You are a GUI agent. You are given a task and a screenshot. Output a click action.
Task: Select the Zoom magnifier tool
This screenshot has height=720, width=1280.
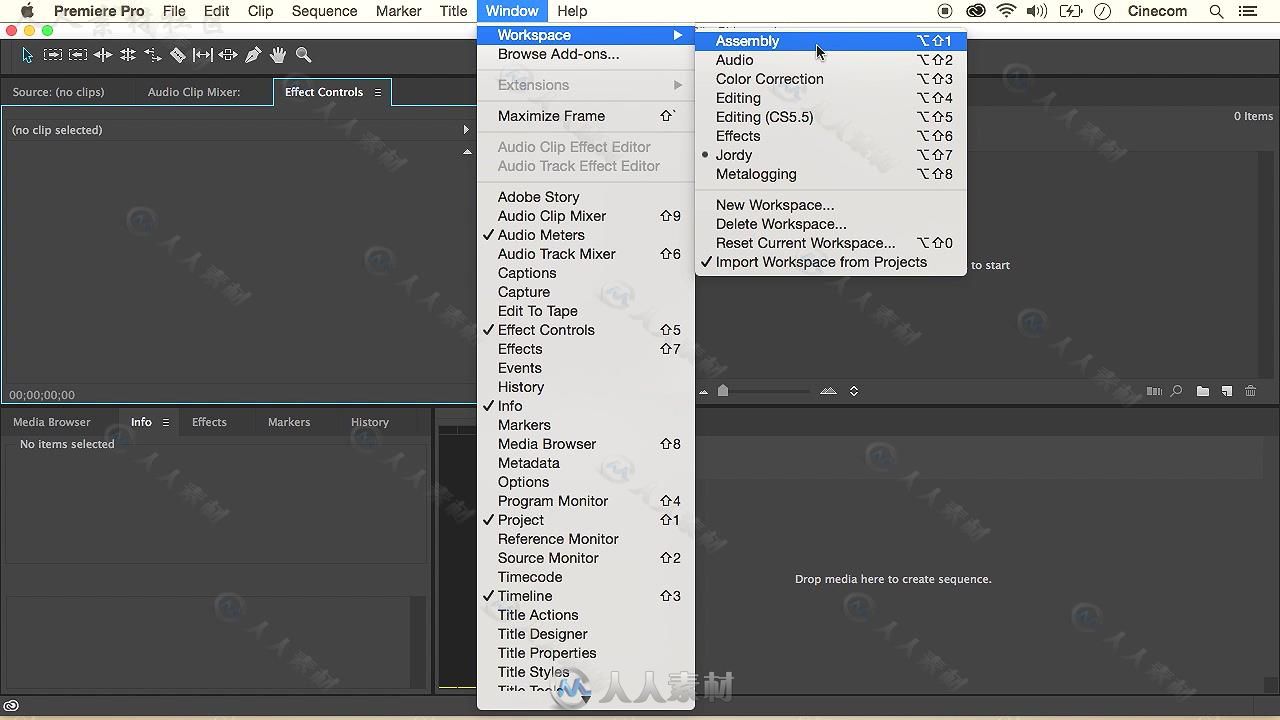303,55
